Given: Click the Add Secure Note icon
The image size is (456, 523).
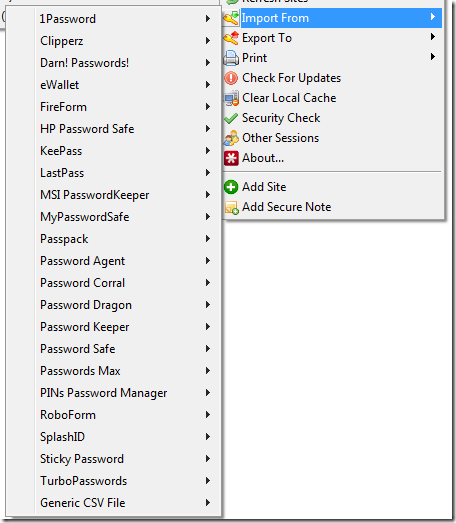Looking at the screenshot, I should pyautogui.click(x=232, y=207).
